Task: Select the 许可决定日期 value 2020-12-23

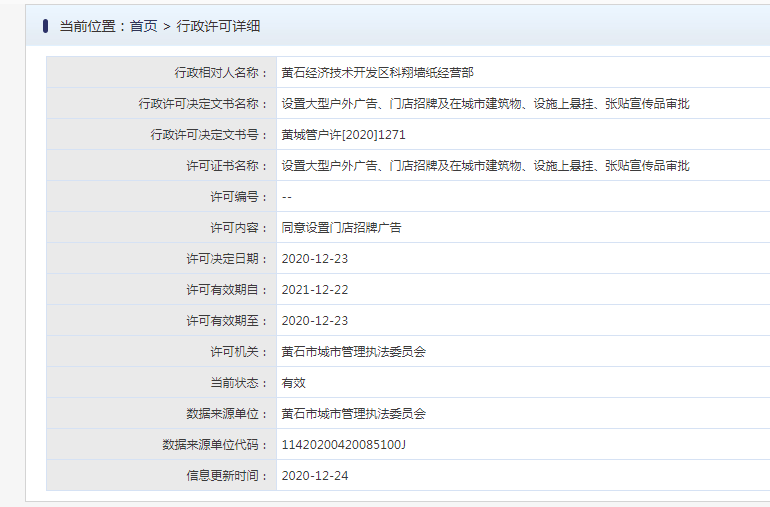Action: (x=315, y=259)
